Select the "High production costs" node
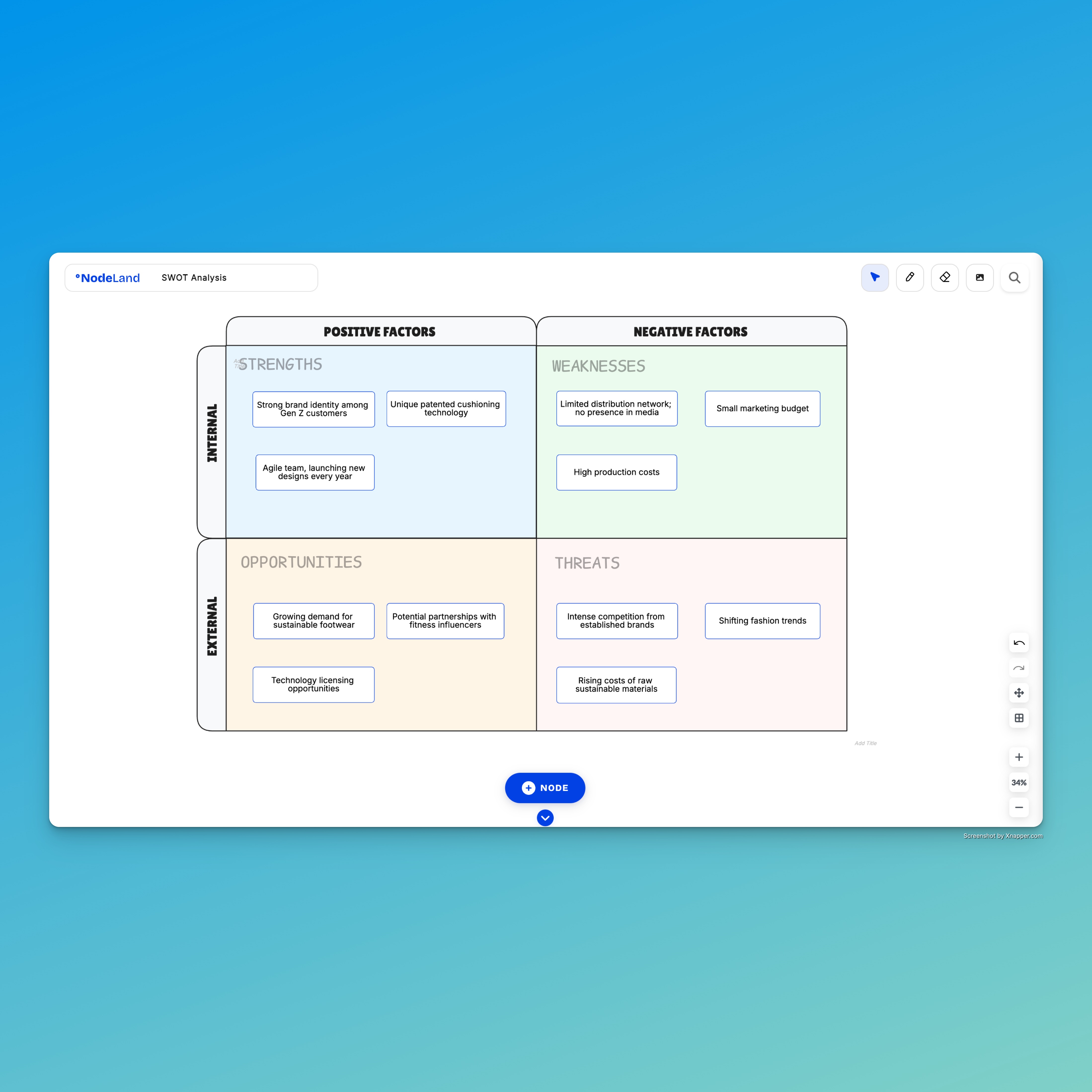This screenshot has width=1092, height=1092. click(616, 472)
